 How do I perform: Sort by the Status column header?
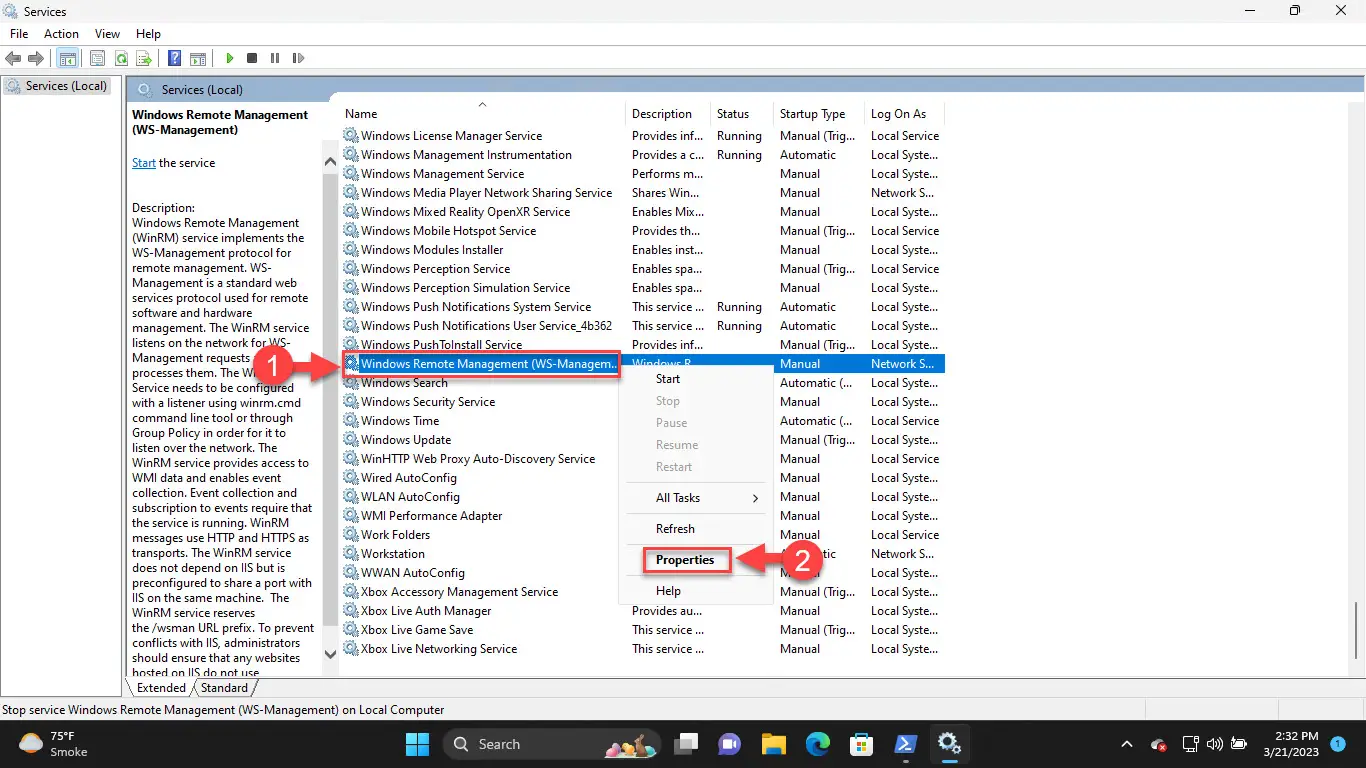(x=742, y=113)
